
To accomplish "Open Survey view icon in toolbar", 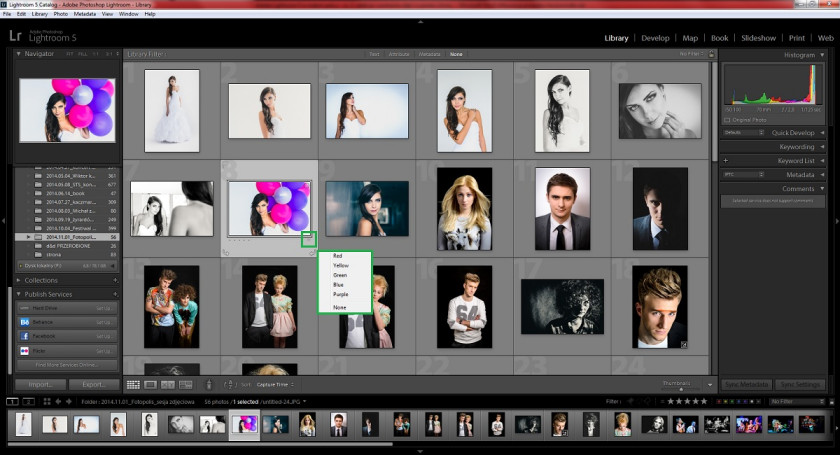I will point(185,385).
